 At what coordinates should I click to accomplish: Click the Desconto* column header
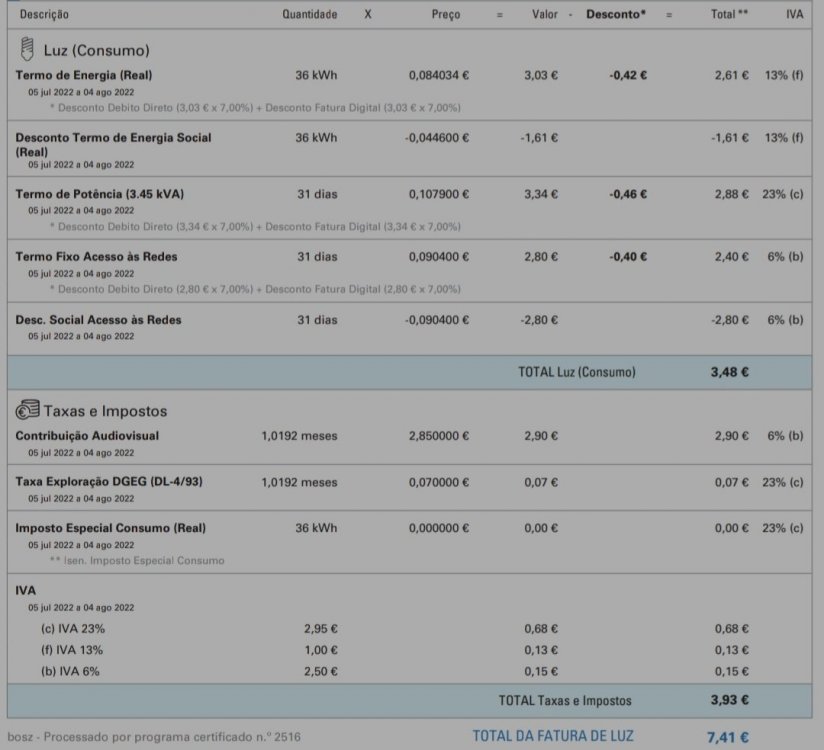[x=616, y=14]
